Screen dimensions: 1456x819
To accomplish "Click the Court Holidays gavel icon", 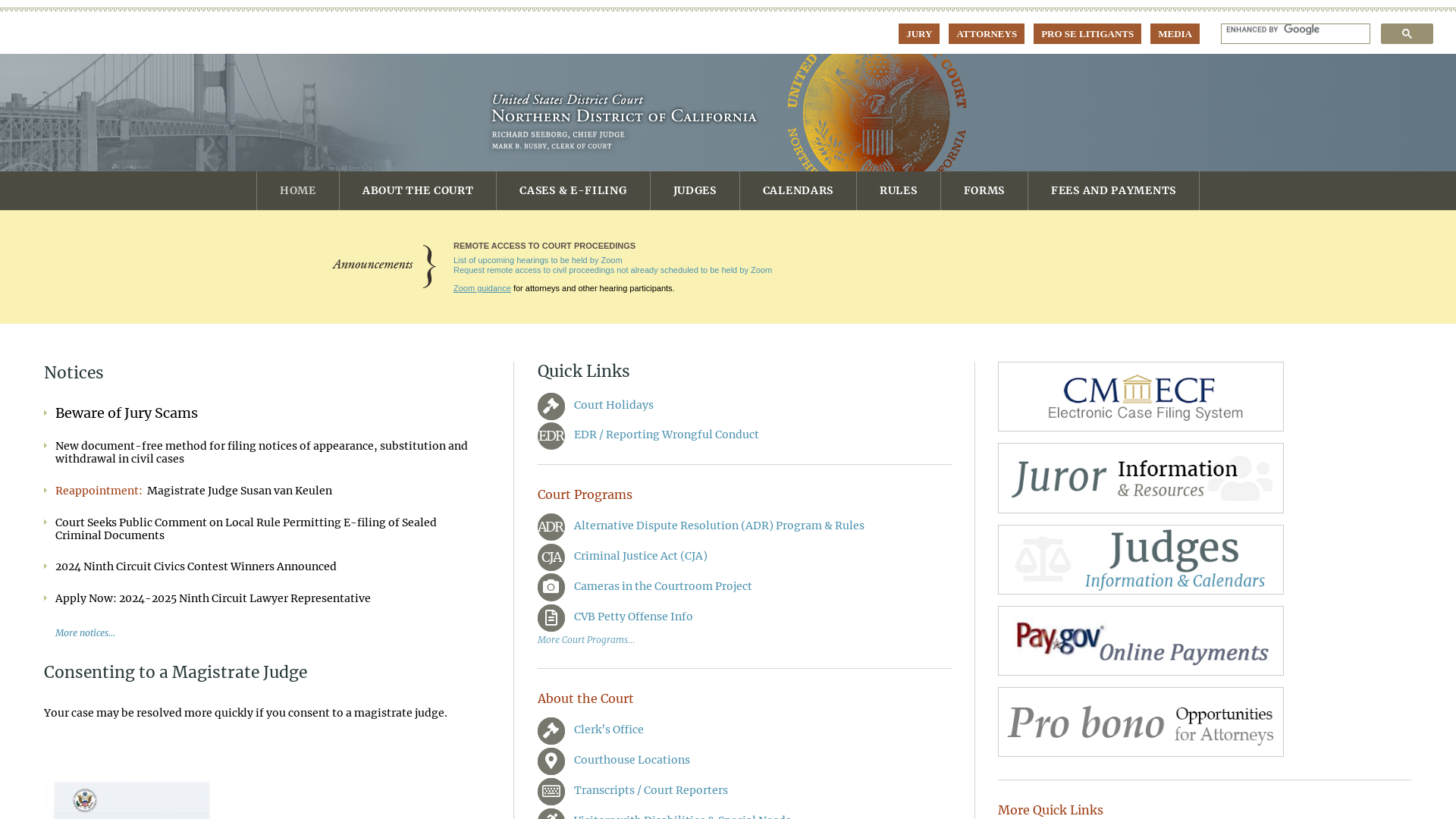I will tap(551, 406).
